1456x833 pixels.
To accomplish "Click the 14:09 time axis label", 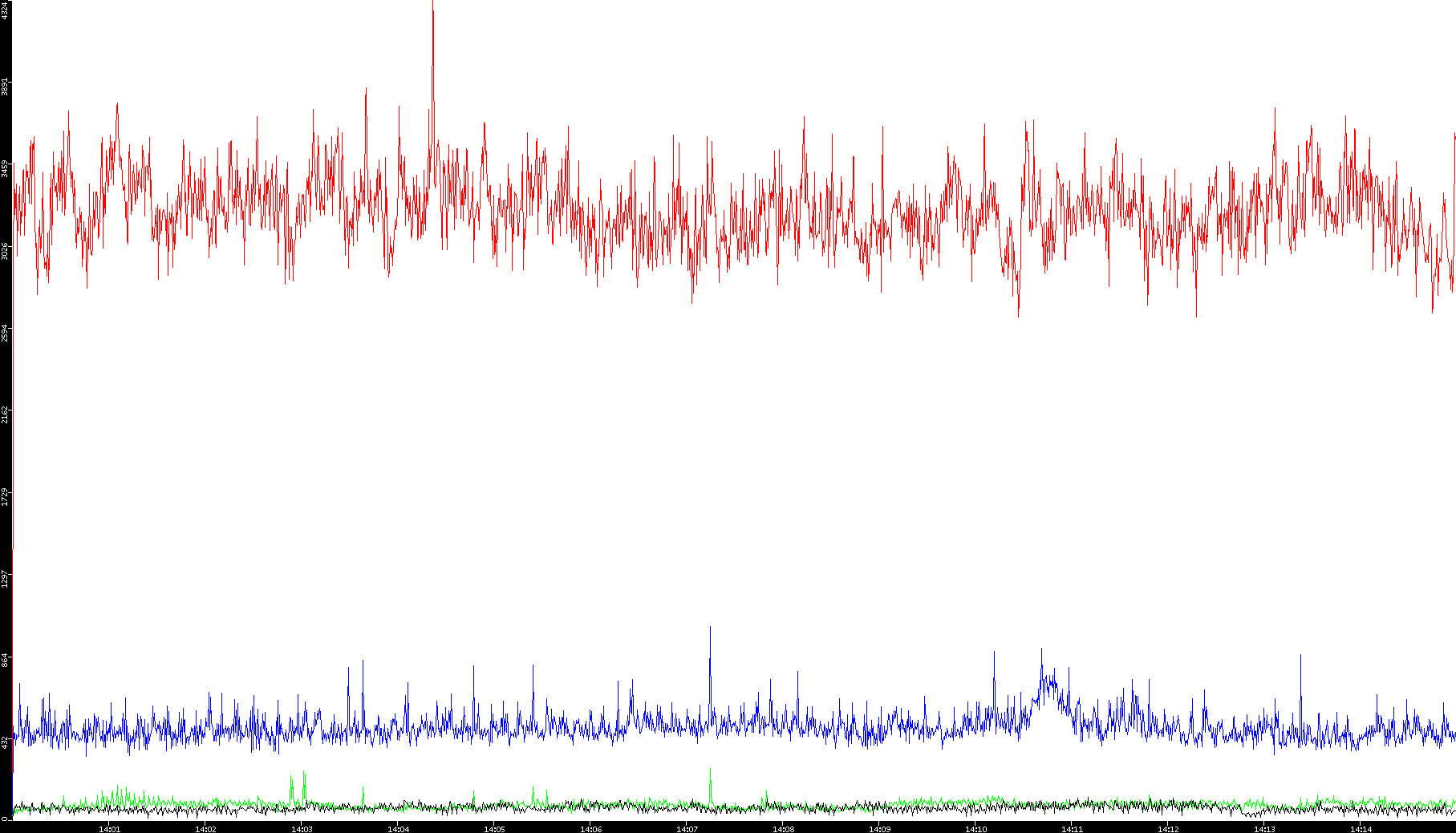I will (x=880, y=829).
